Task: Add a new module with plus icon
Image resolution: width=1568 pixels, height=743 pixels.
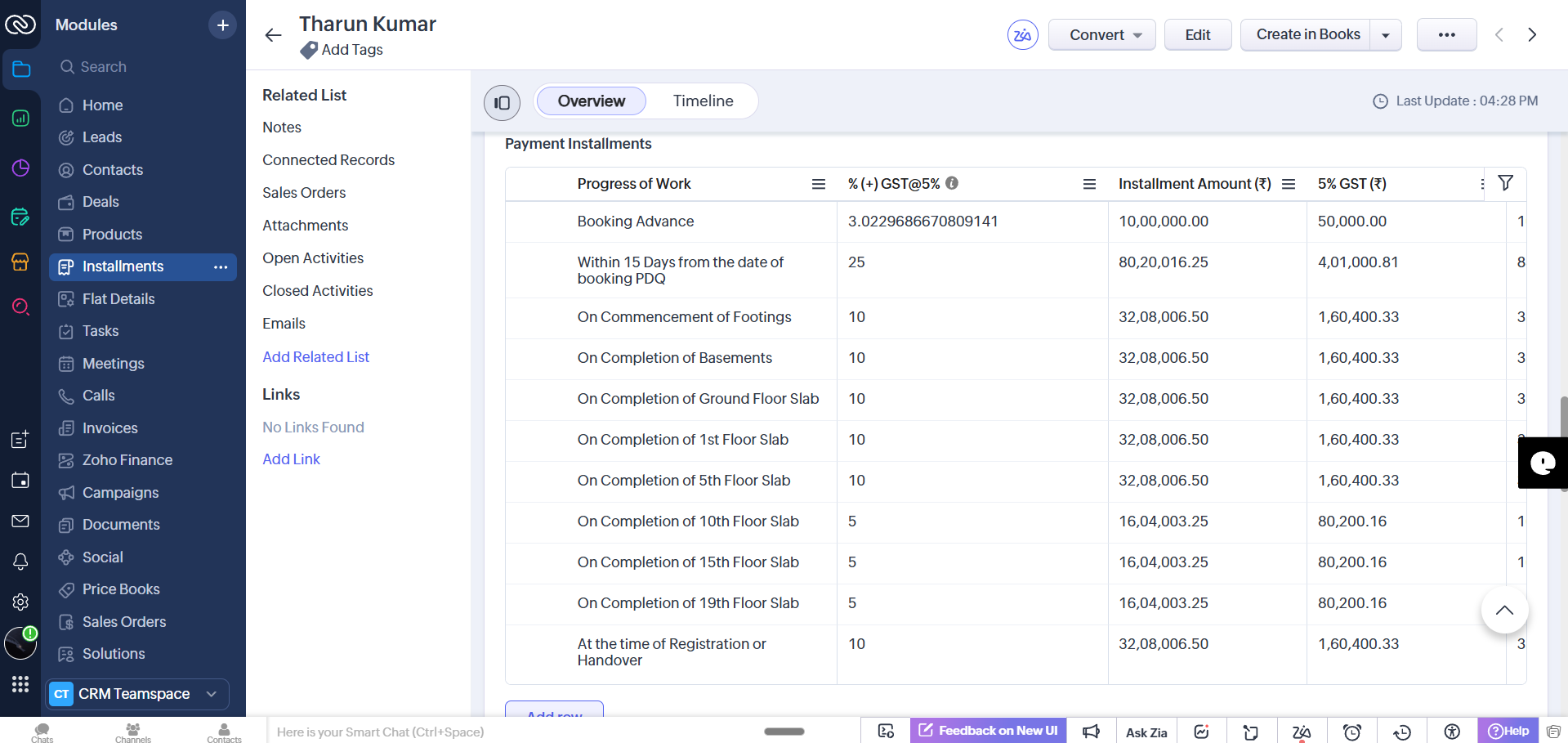Action: click(222, 25)
